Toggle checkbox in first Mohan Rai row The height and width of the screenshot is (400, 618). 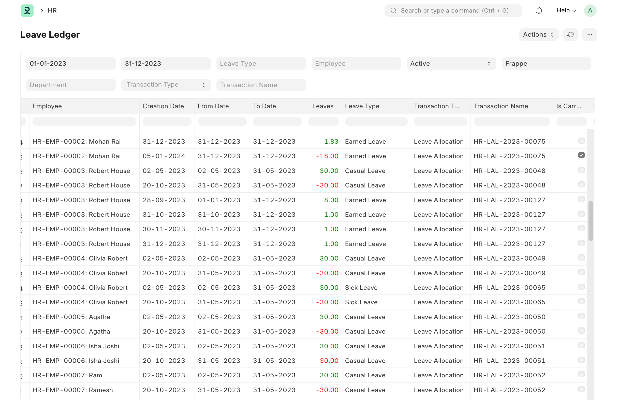(x=581, y=141)
